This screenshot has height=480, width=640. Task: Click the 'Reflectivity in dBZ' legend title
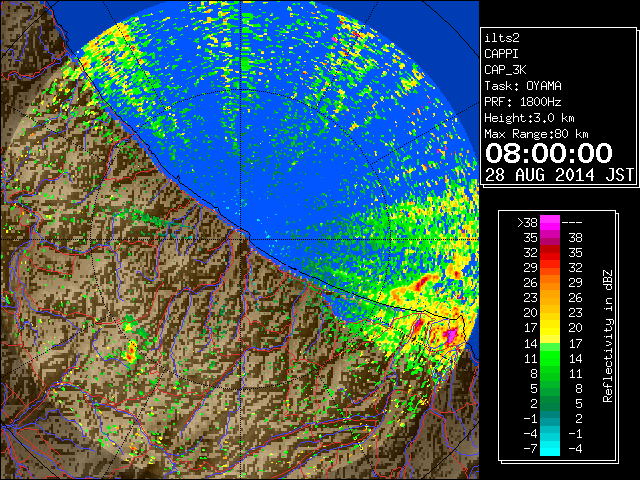tap(608, 336)
